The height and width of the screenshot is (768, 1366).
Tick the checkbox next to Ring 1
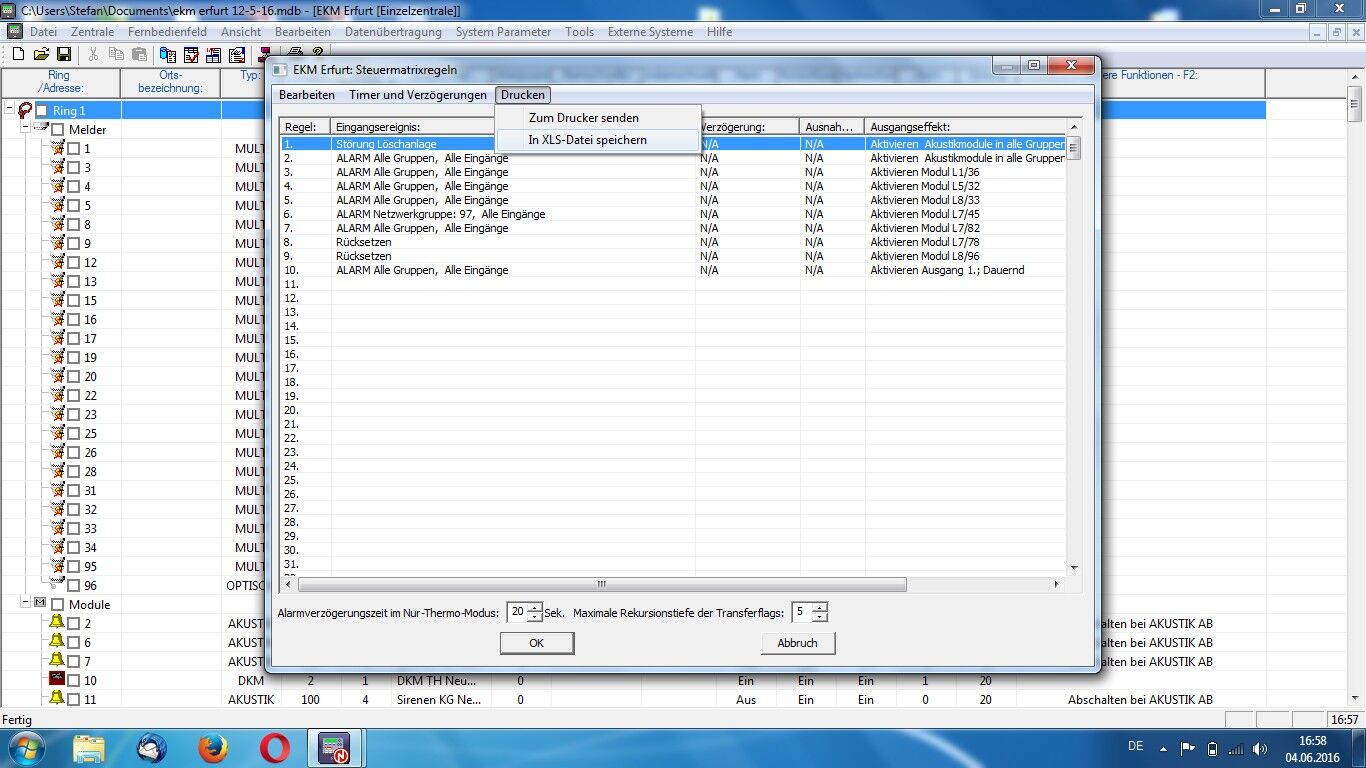pyautogui.click(x=42, y=111)
